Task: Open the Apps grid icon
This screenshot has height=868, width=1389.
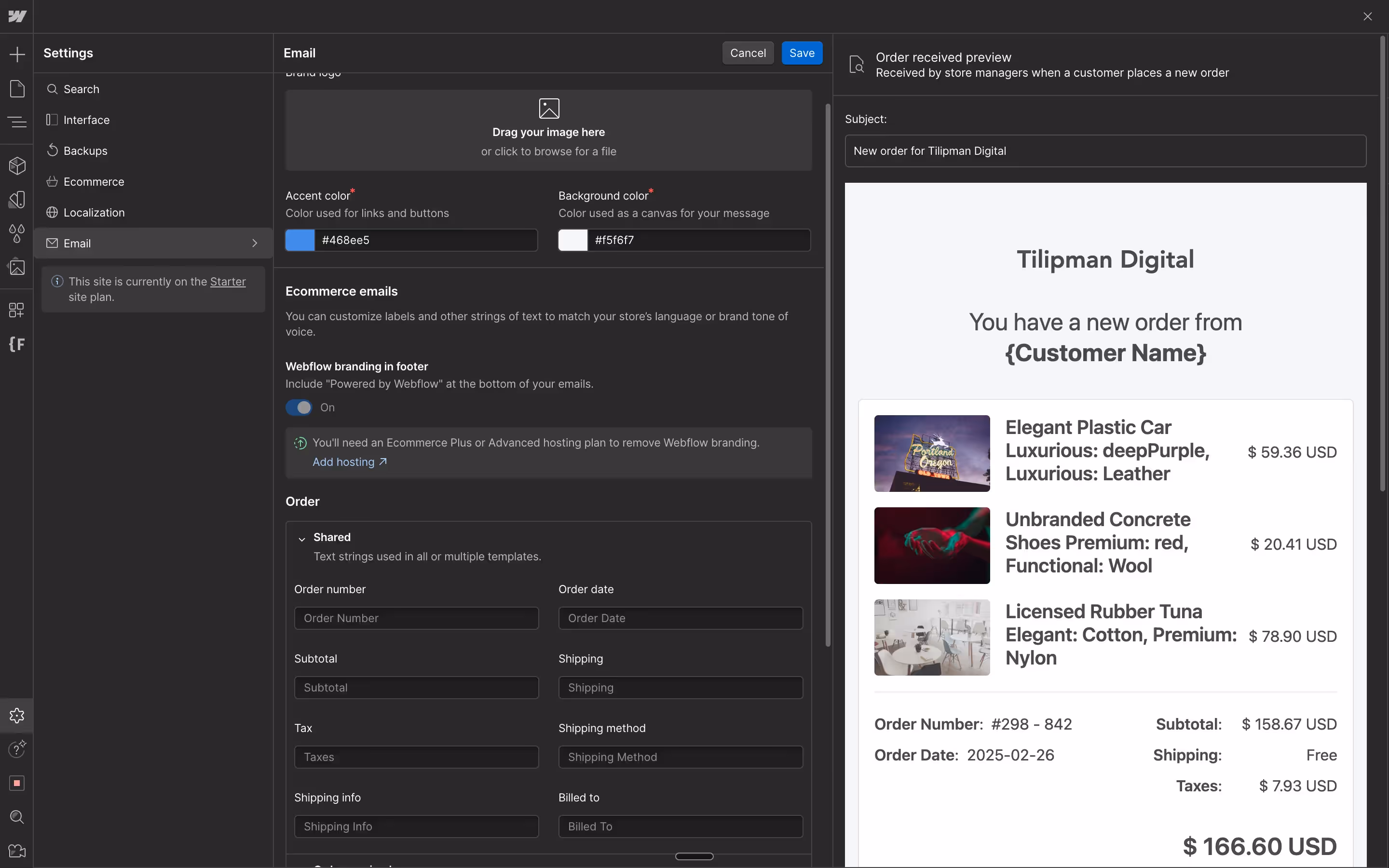Action: tap(17, 310)
